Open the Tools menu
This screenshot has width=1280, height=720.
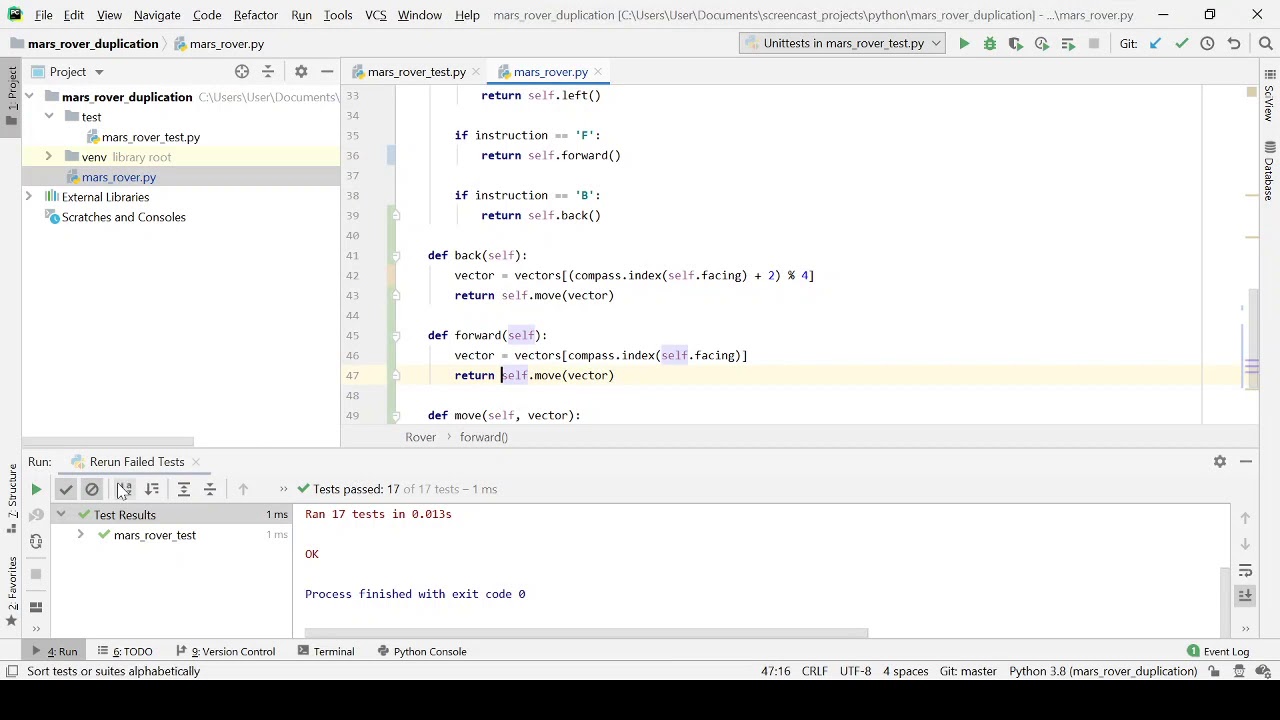coord(338,15)
